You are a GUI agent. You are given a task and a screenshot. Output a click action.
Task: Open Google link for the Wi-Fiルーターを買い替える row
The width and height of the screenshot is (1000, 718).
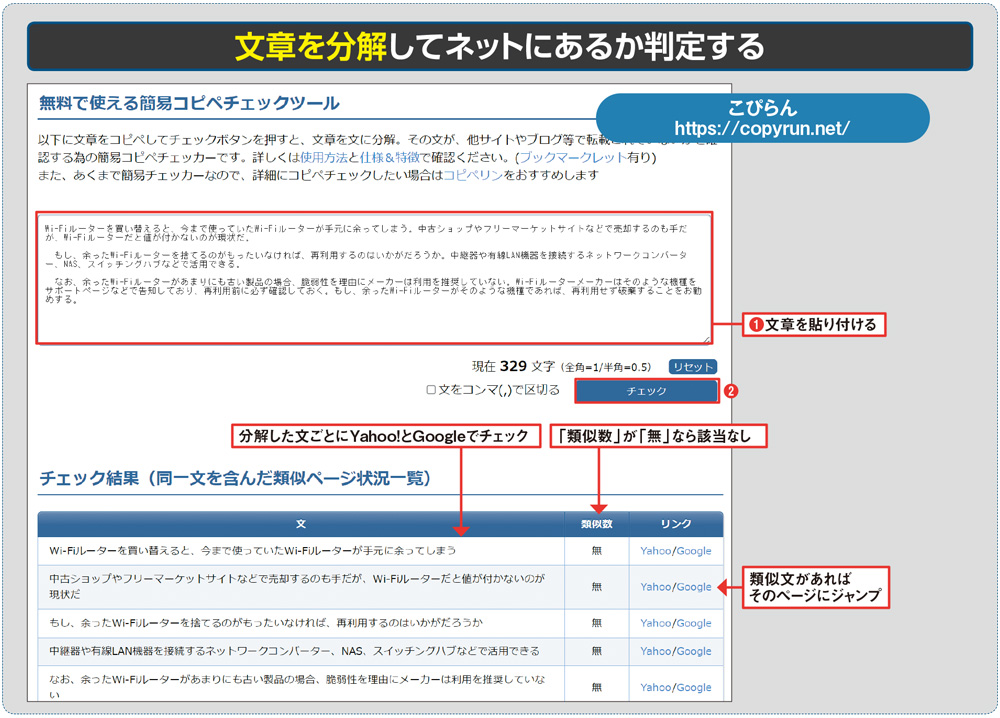tap(694, 549)
